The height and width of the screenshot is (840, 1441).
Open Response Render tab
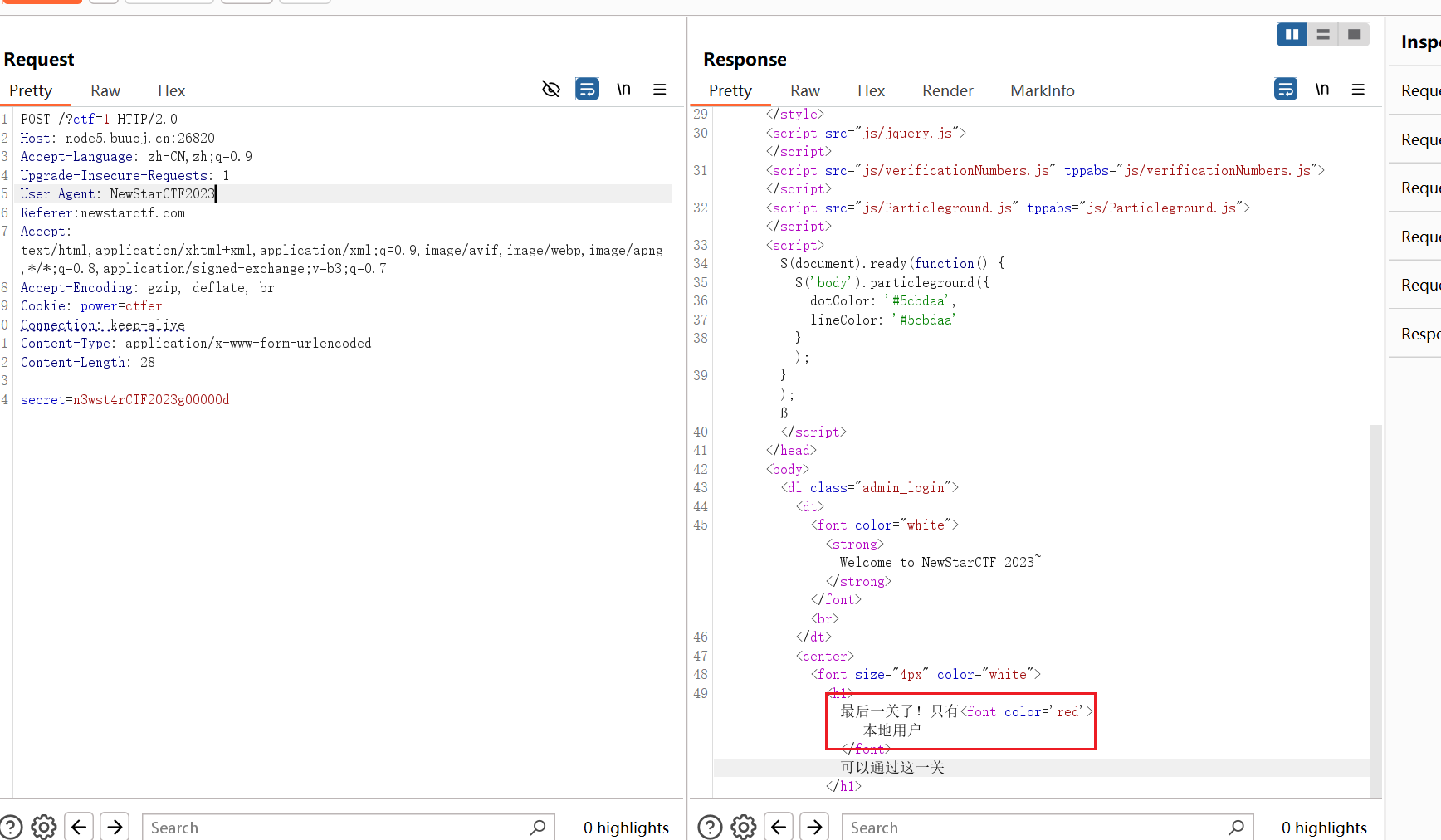[x=948, y=90]
